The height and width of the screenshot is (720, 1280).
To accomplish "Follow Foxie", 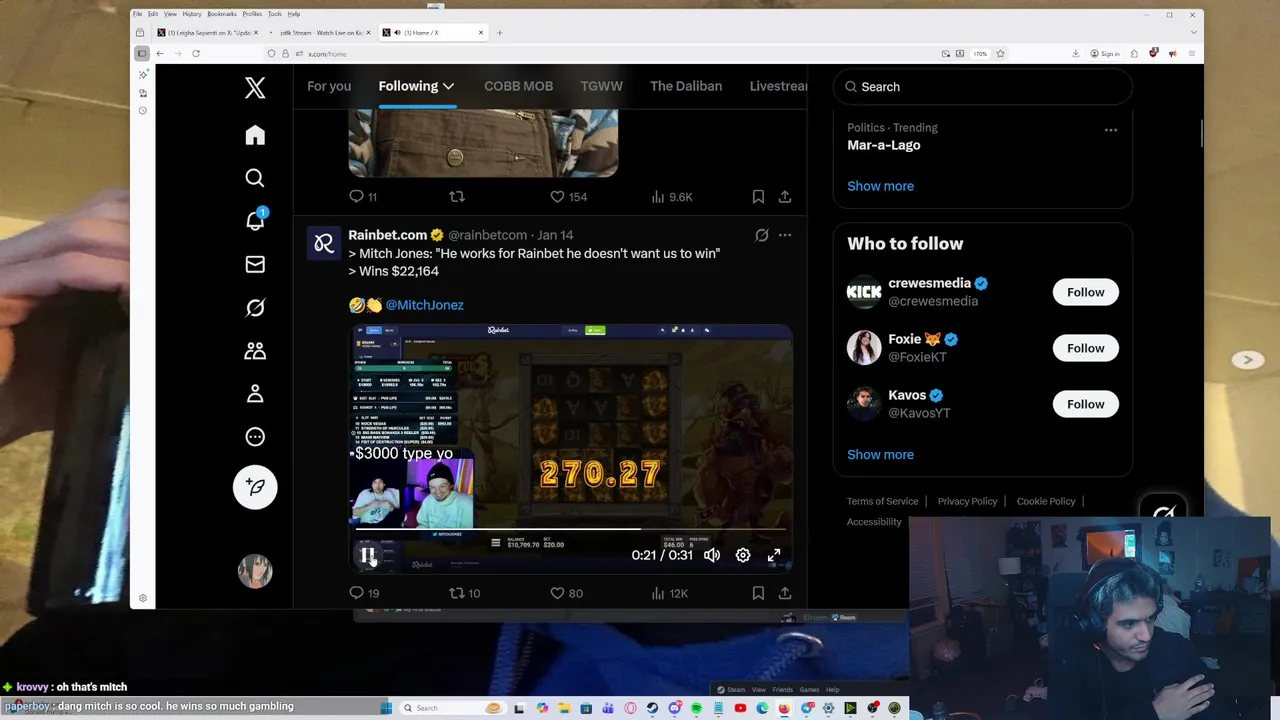I will 1085,348.
